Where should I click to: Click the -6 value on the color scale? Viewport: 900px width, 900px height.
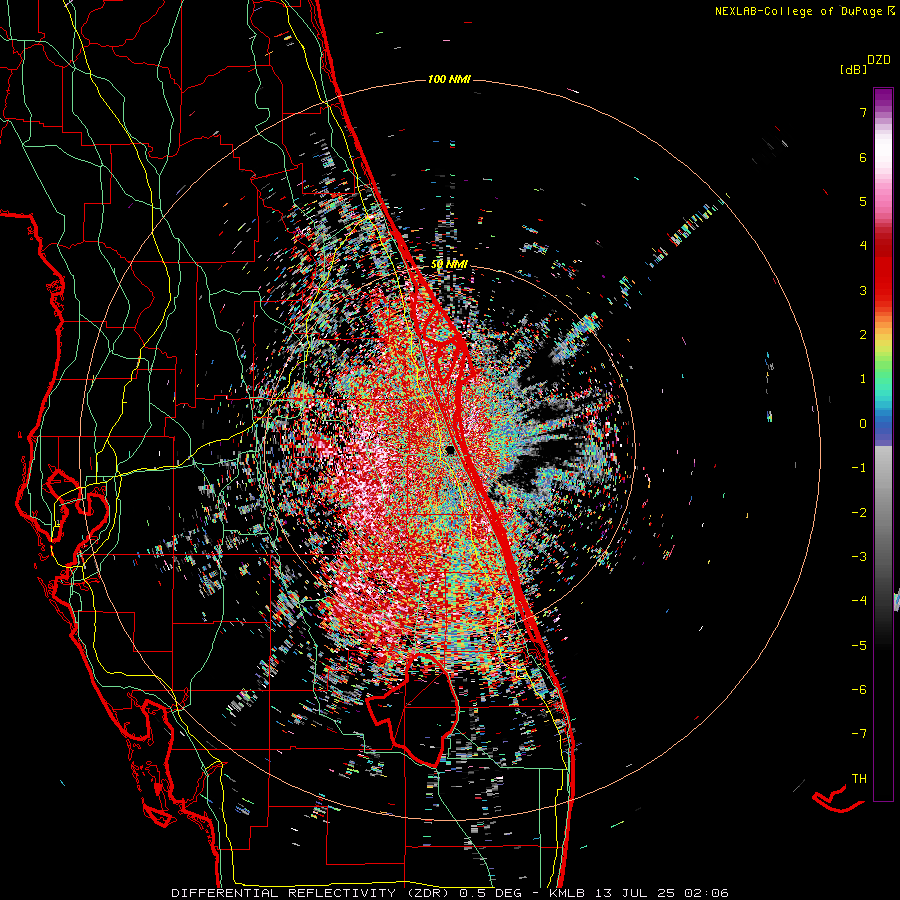(859, 690)
